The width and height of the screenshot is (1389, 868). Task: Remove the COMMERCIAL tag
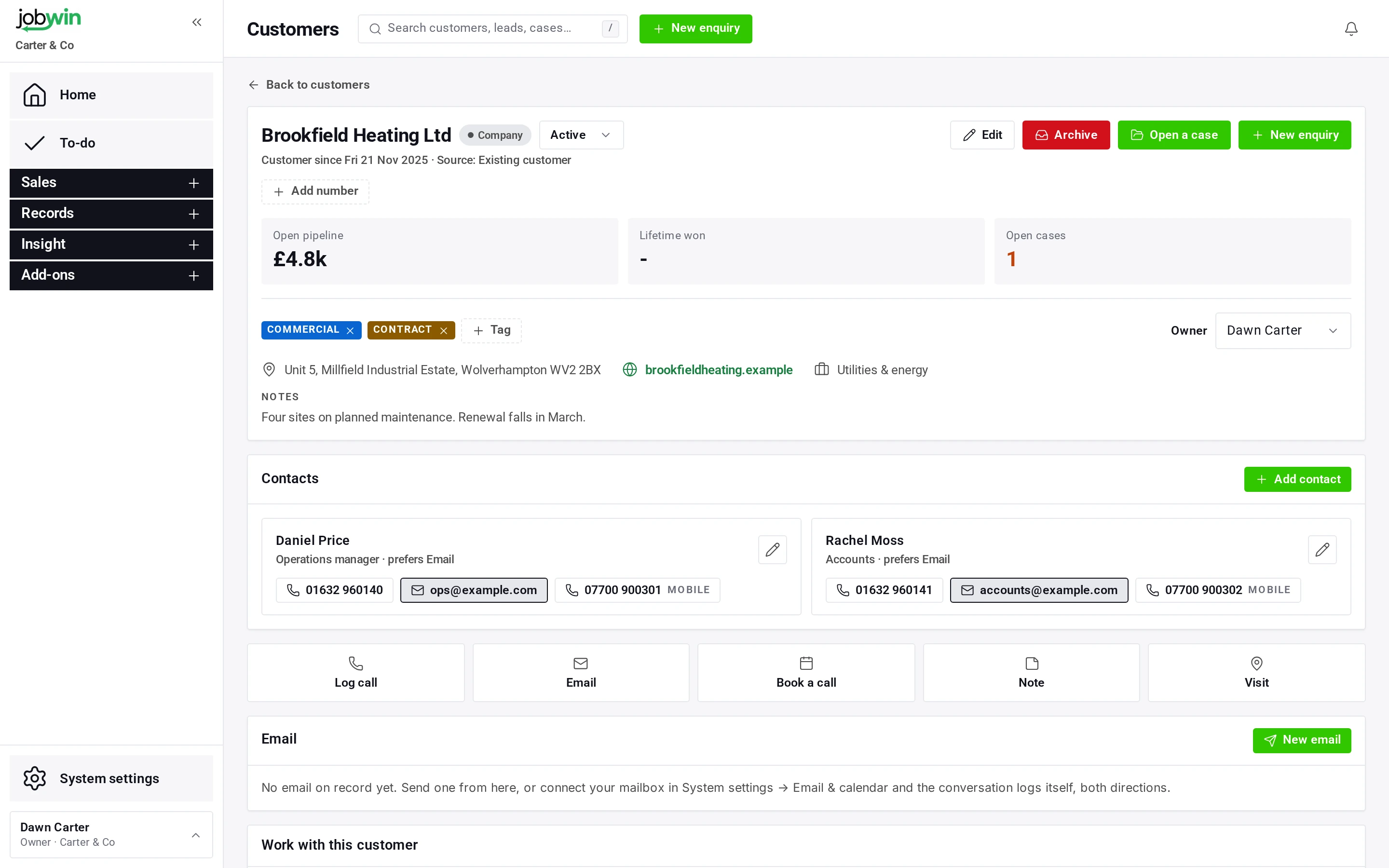coord(350,330)
